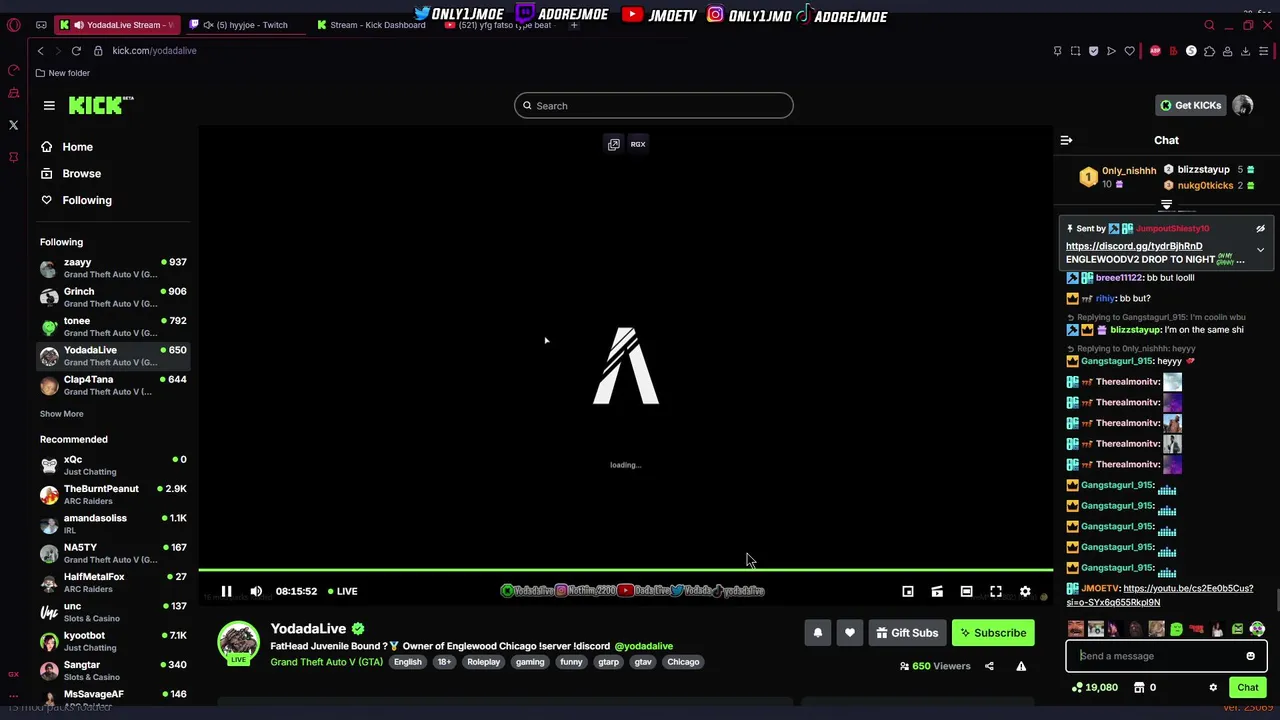Image resolution: width=1280 pixels, height=720 pixels.
Task: Expand following list with Show More
Action: (61, 414)
